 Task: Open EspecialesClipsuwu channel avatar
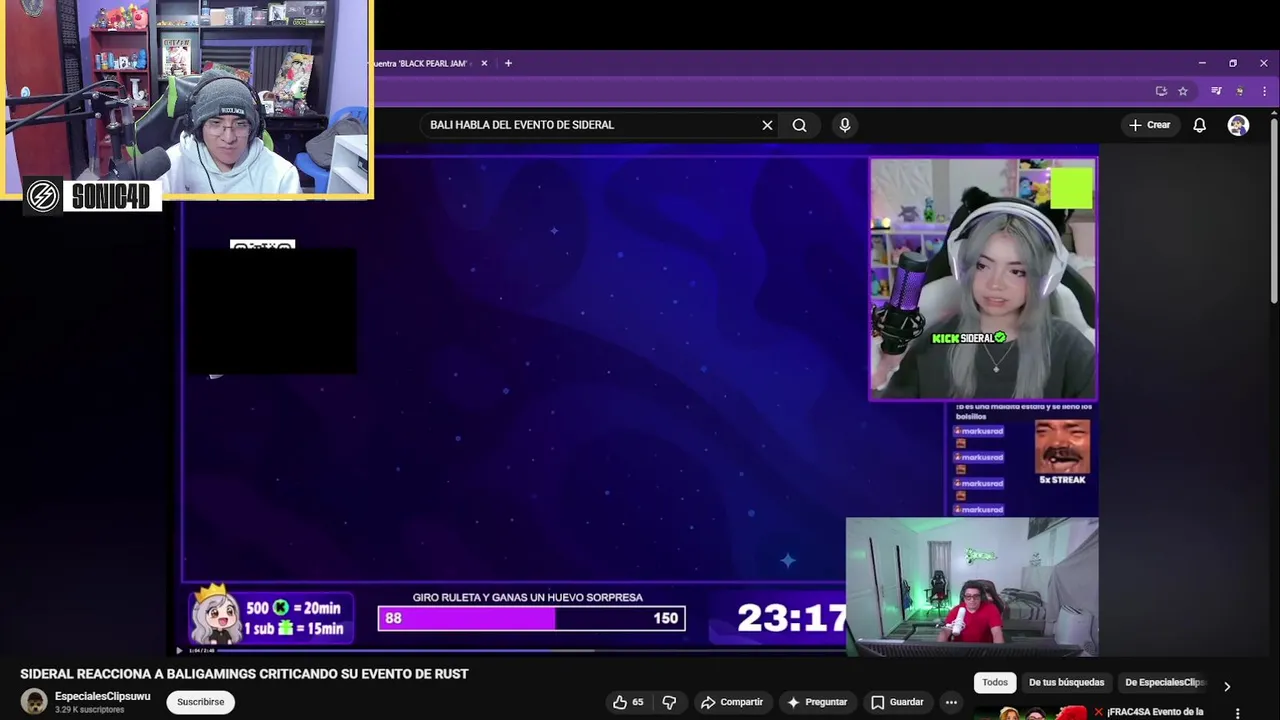34,701
